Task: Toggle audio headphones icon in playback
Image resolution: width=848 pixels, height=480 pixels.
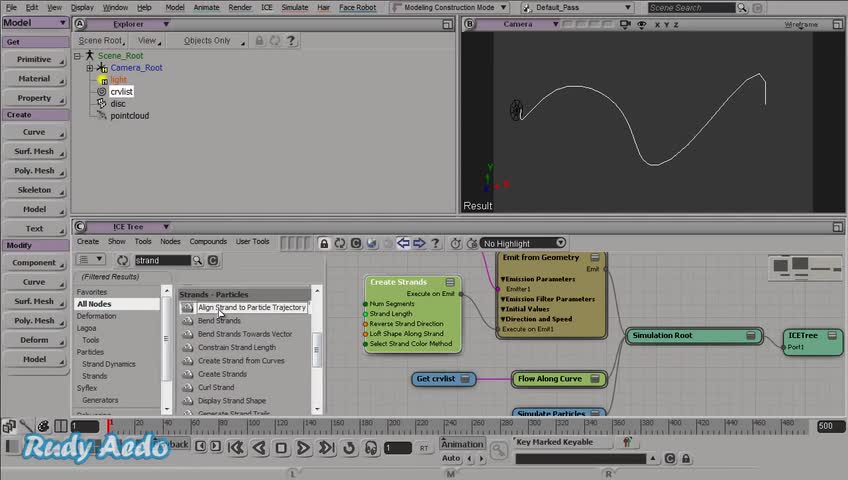Action: click(371, 448)
